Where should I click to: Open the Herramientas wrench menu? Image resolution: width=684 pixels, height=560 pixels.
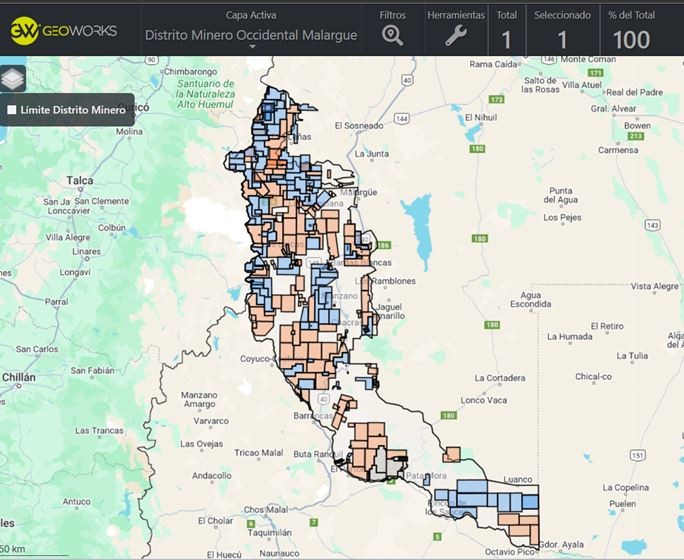(455, 36)
